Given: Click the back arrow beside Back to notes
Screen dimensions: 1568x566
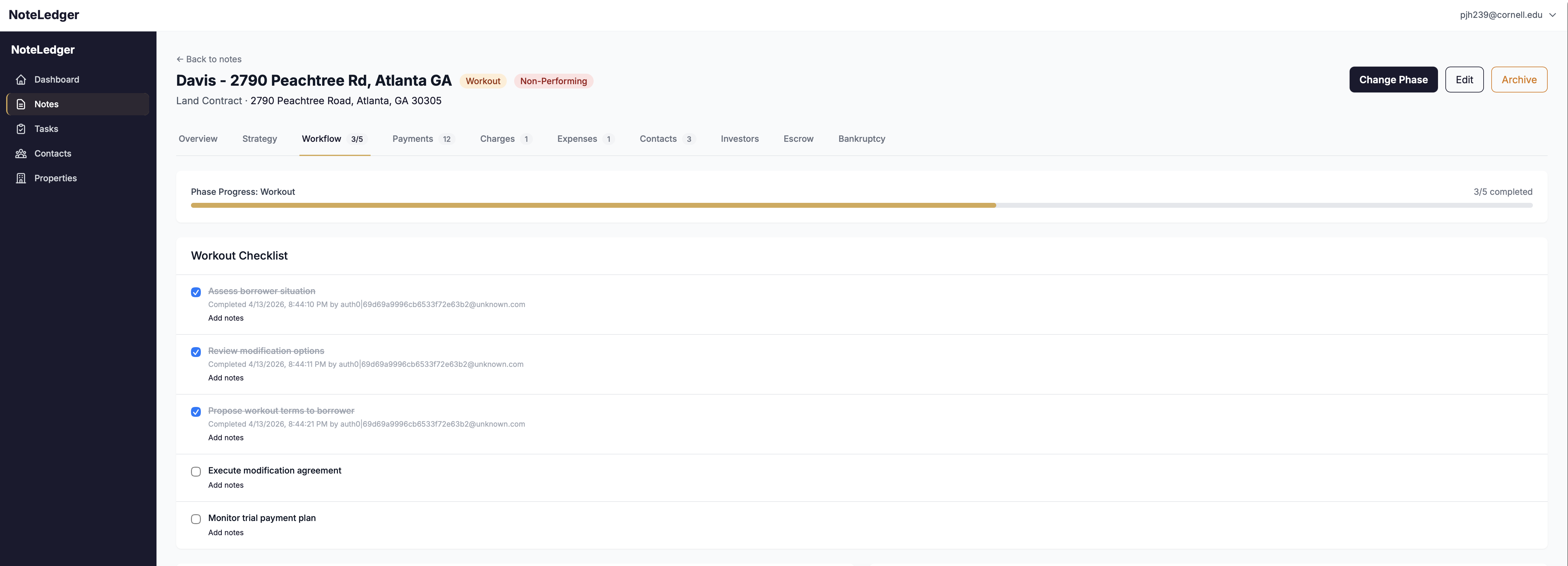Looking at the screenshot, I should (180, 59).
